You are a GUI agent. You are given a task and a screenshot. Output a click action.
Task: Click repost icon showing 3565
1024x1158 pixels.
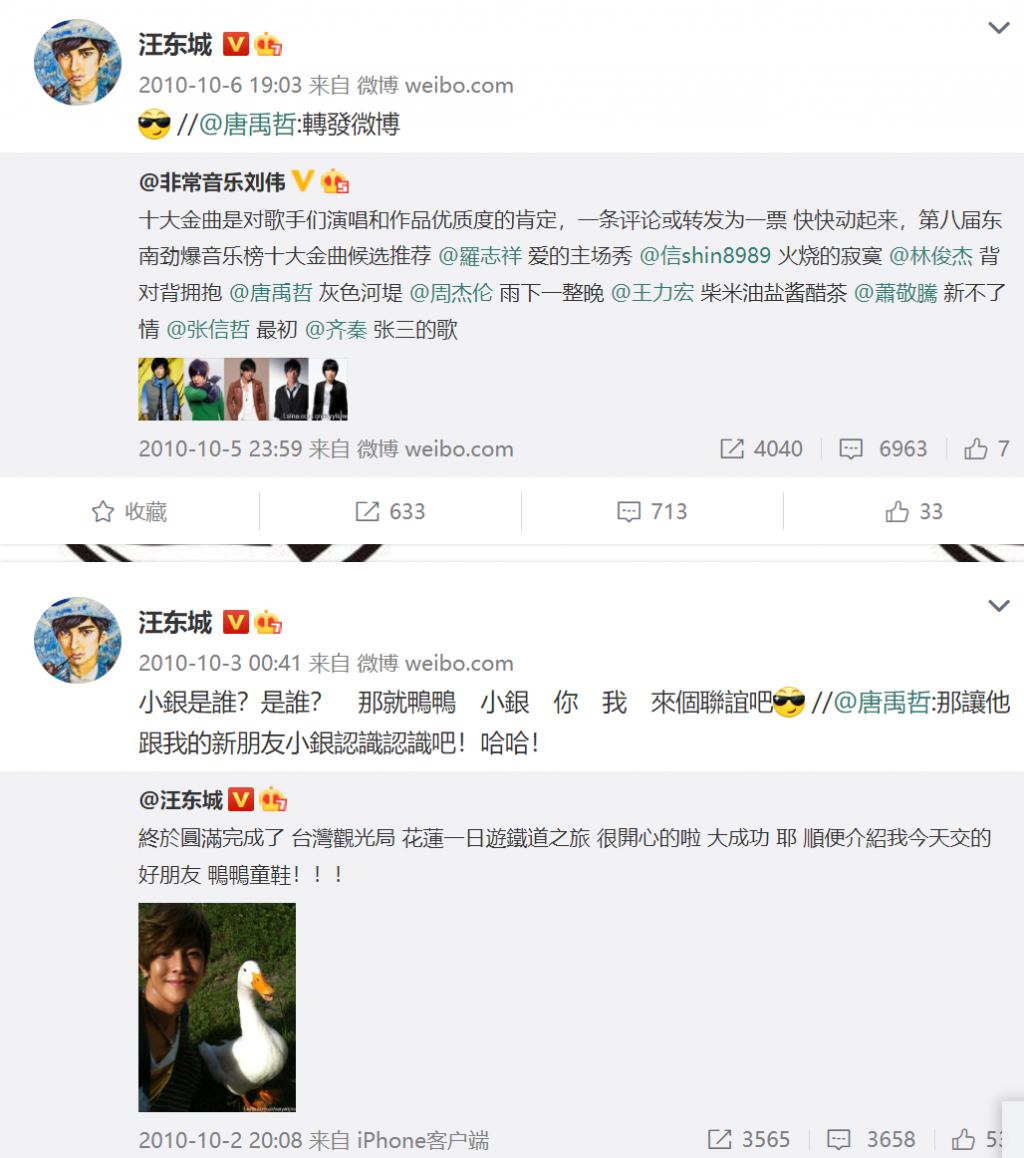pyautogui.click(x=749, y=1139)
